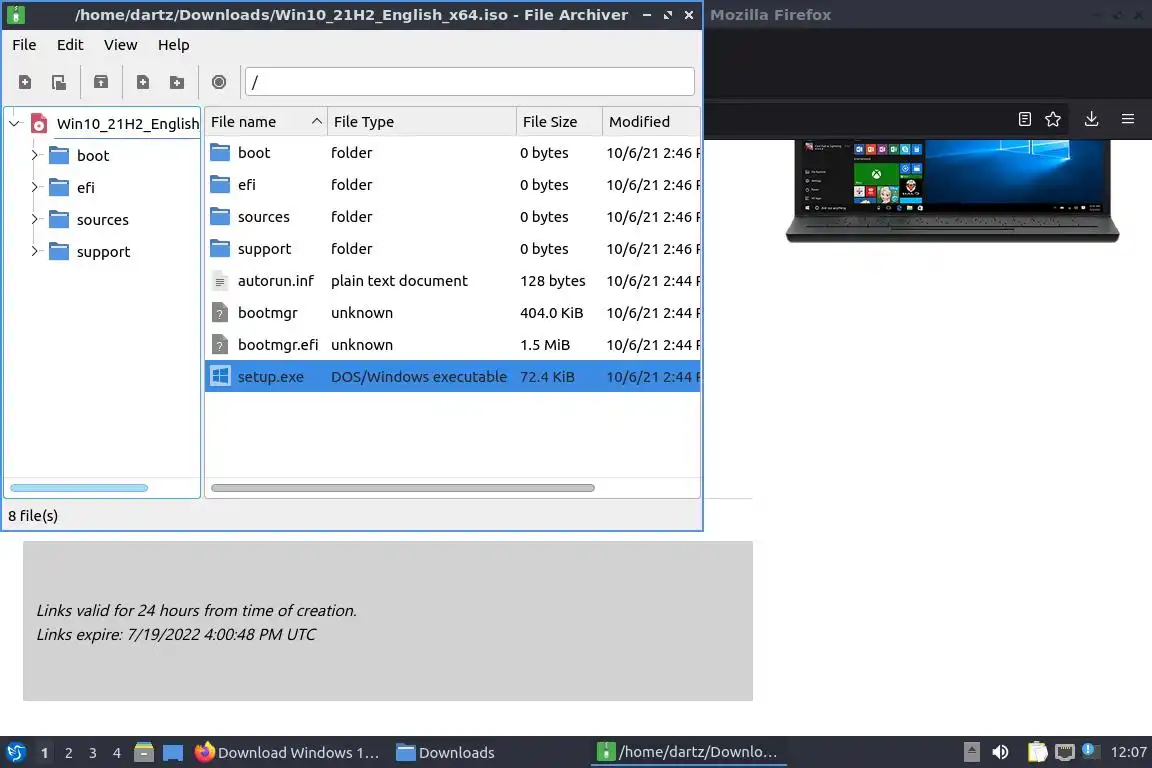Expand the boot folder in tree
Screen dimensions: 1152x768
pos(35,155)
